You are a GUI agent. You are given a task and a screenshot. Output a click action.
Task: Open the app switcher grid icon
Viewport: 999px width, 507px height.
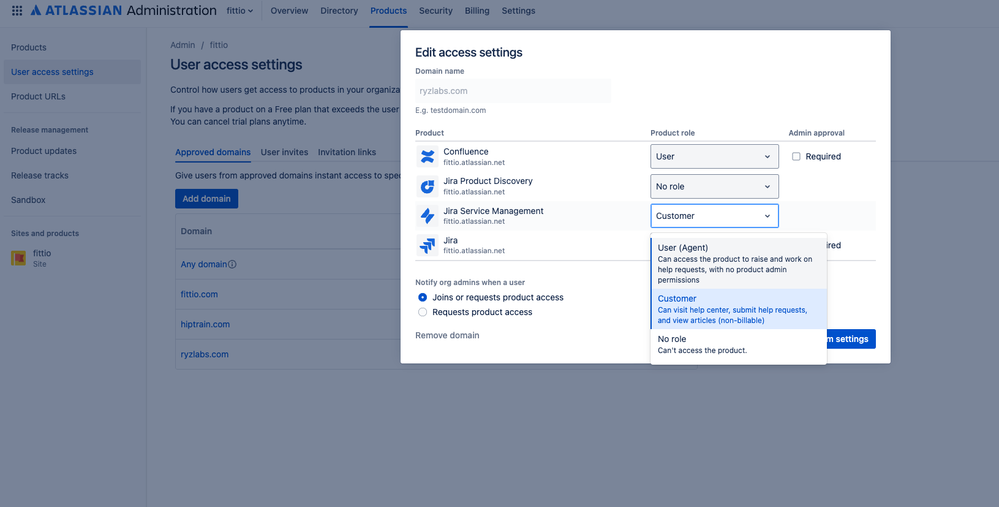tap(17, 11)
